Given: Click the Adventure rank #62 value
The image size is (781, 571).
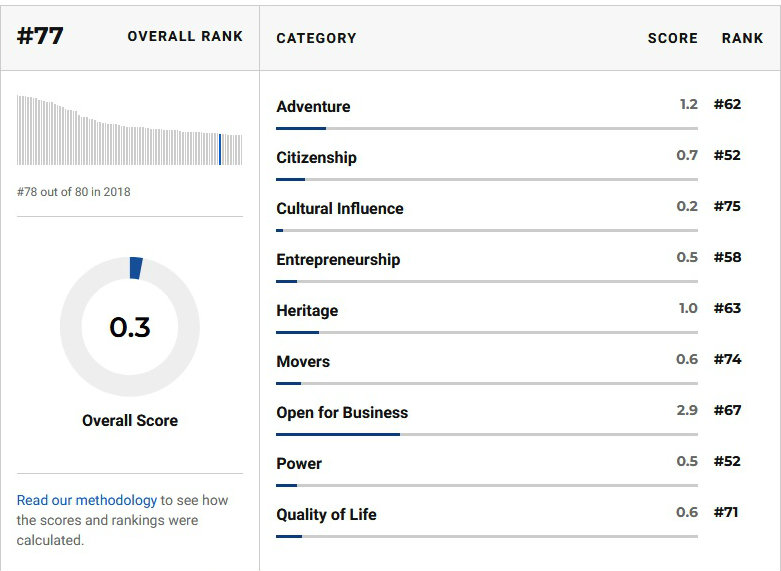Looking at the screenshot, I should (x=727, y=104).
